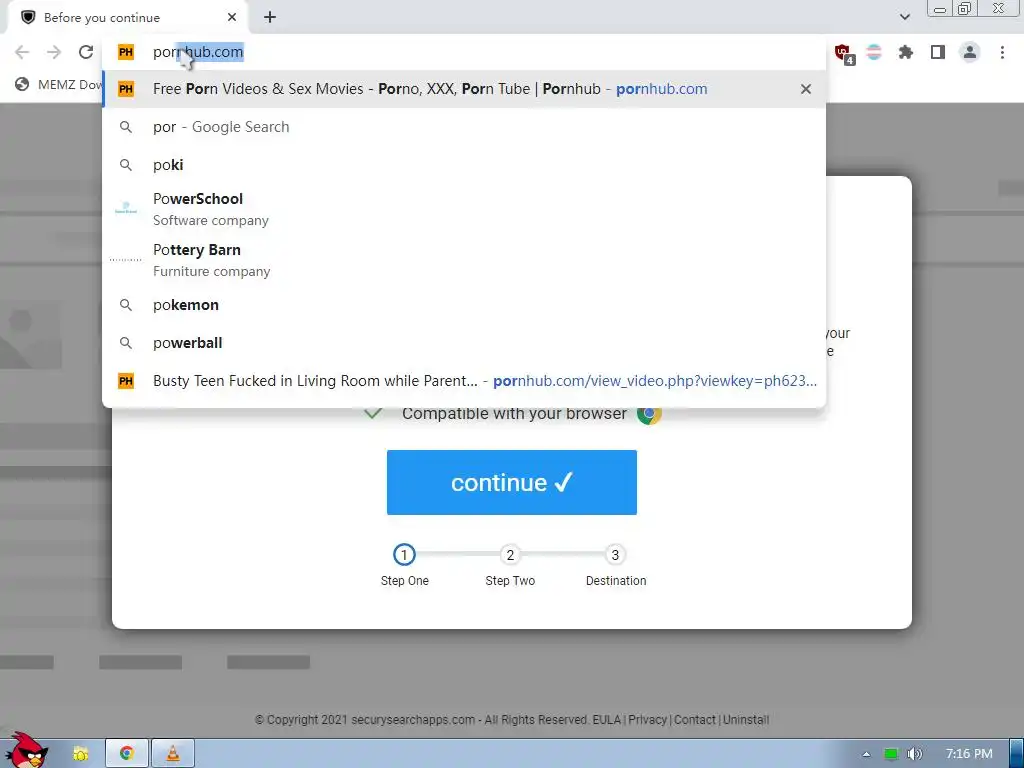Click the Destination step circle

click(x=615, y=554)
